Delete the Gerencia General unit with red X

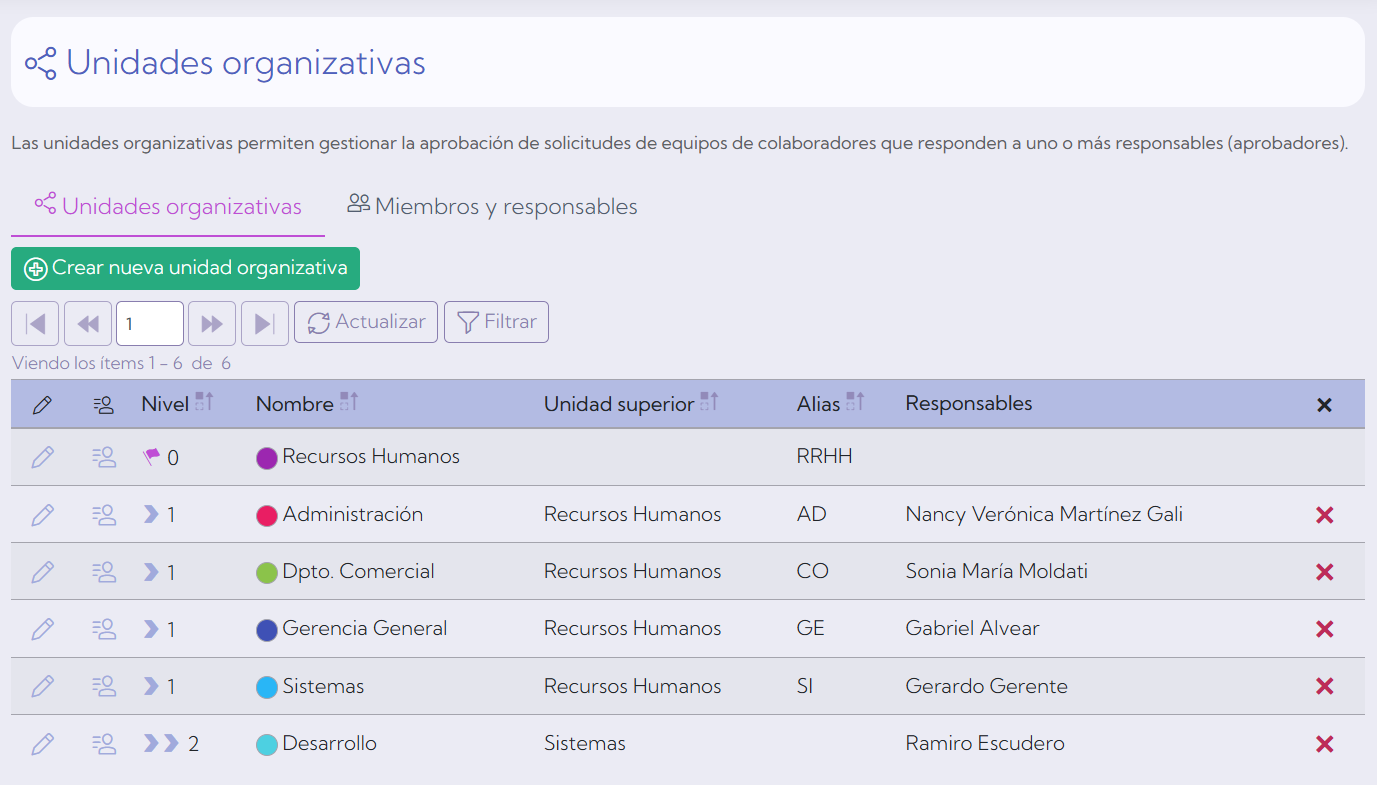coord(1325,629)
